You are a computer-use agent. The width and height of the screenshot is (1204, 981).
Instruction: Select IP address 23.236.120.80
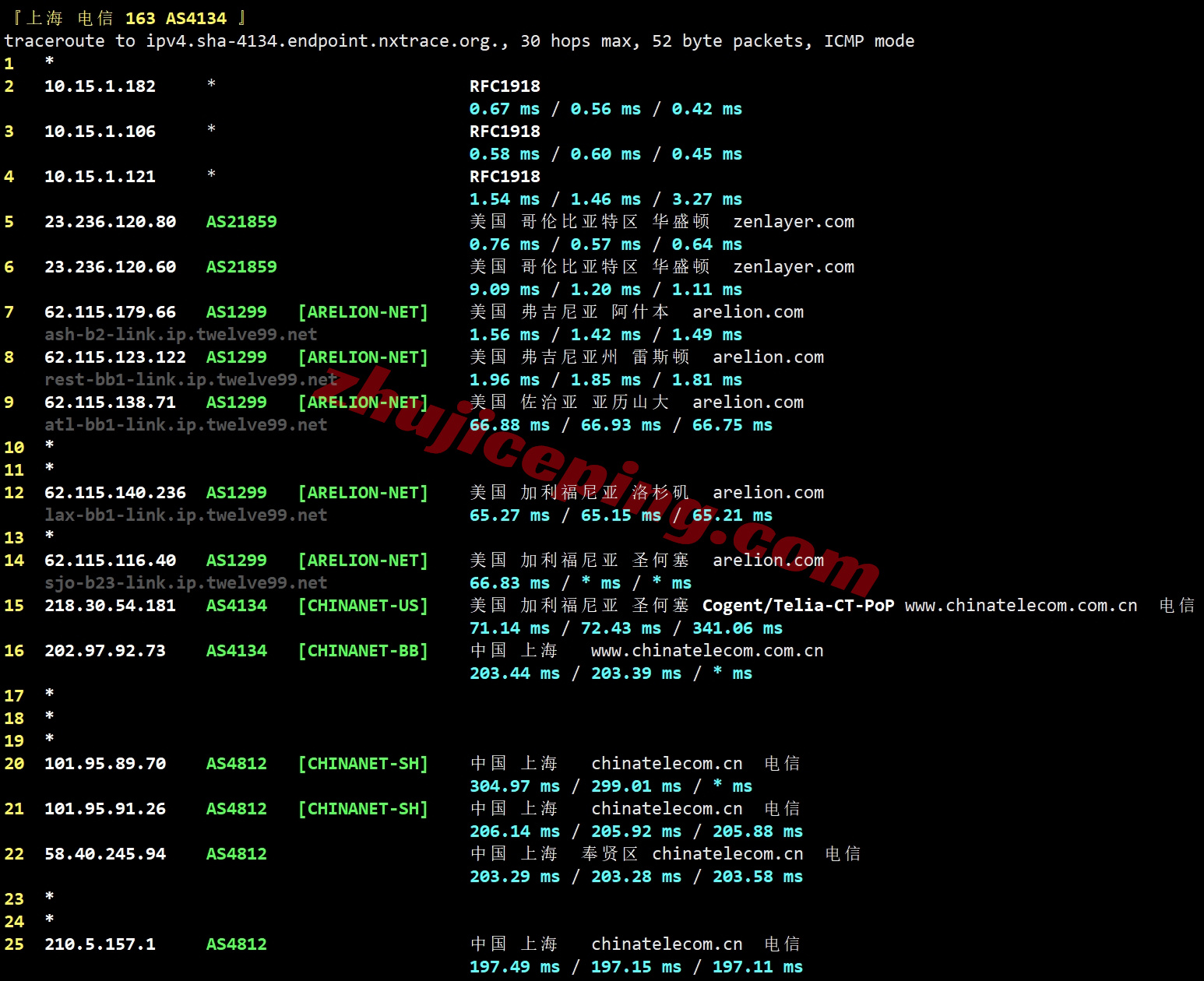tap(110, 222)
